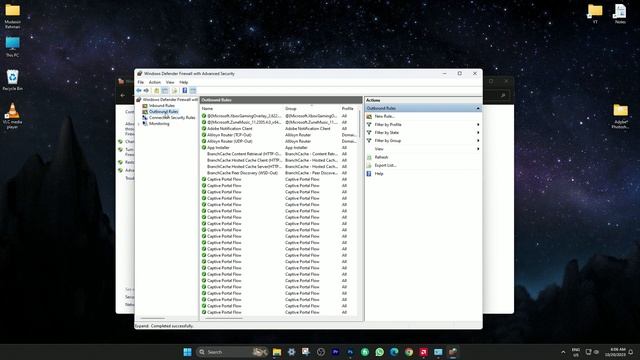Screen dimensions: 640x360
Task: Click Export List... in Actions pane
Action: click(x=385, y=165)
